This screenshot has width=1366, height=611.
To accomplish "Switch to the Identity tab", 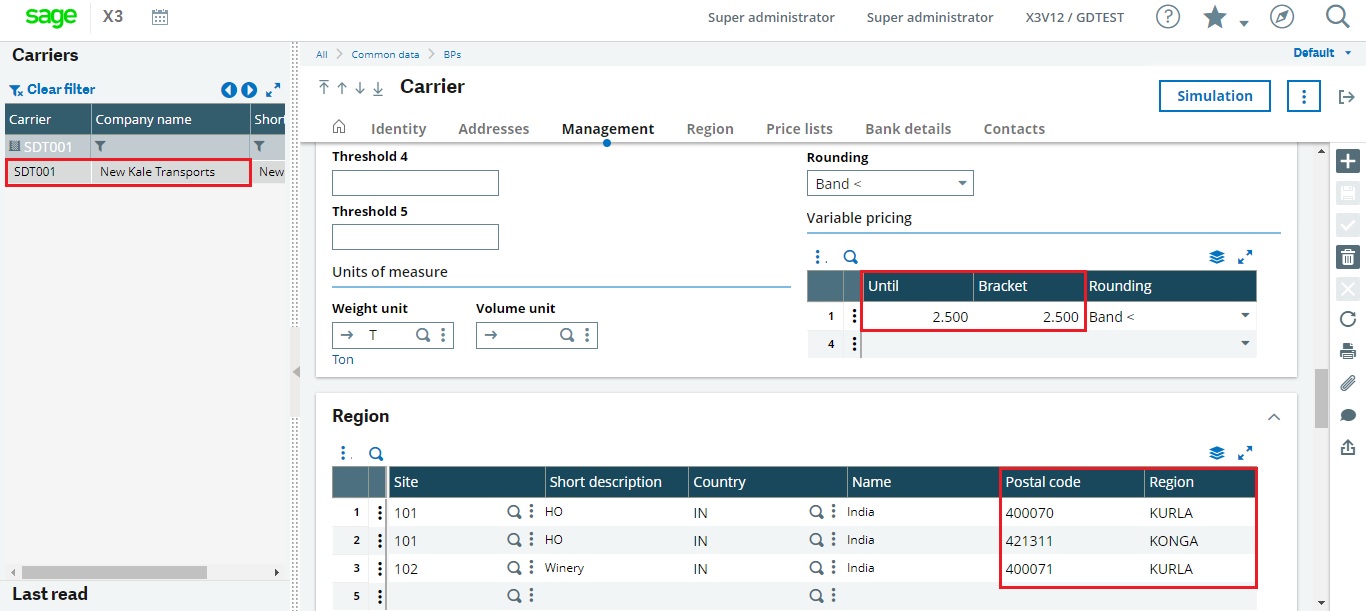I will pyautogui.click(x=398, y=128).
